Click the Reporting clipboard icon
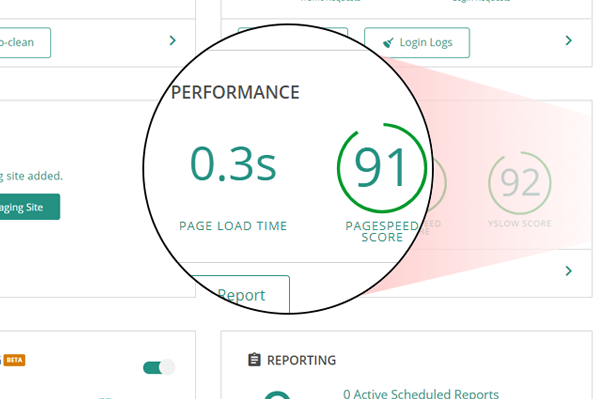 coord(254,360)
